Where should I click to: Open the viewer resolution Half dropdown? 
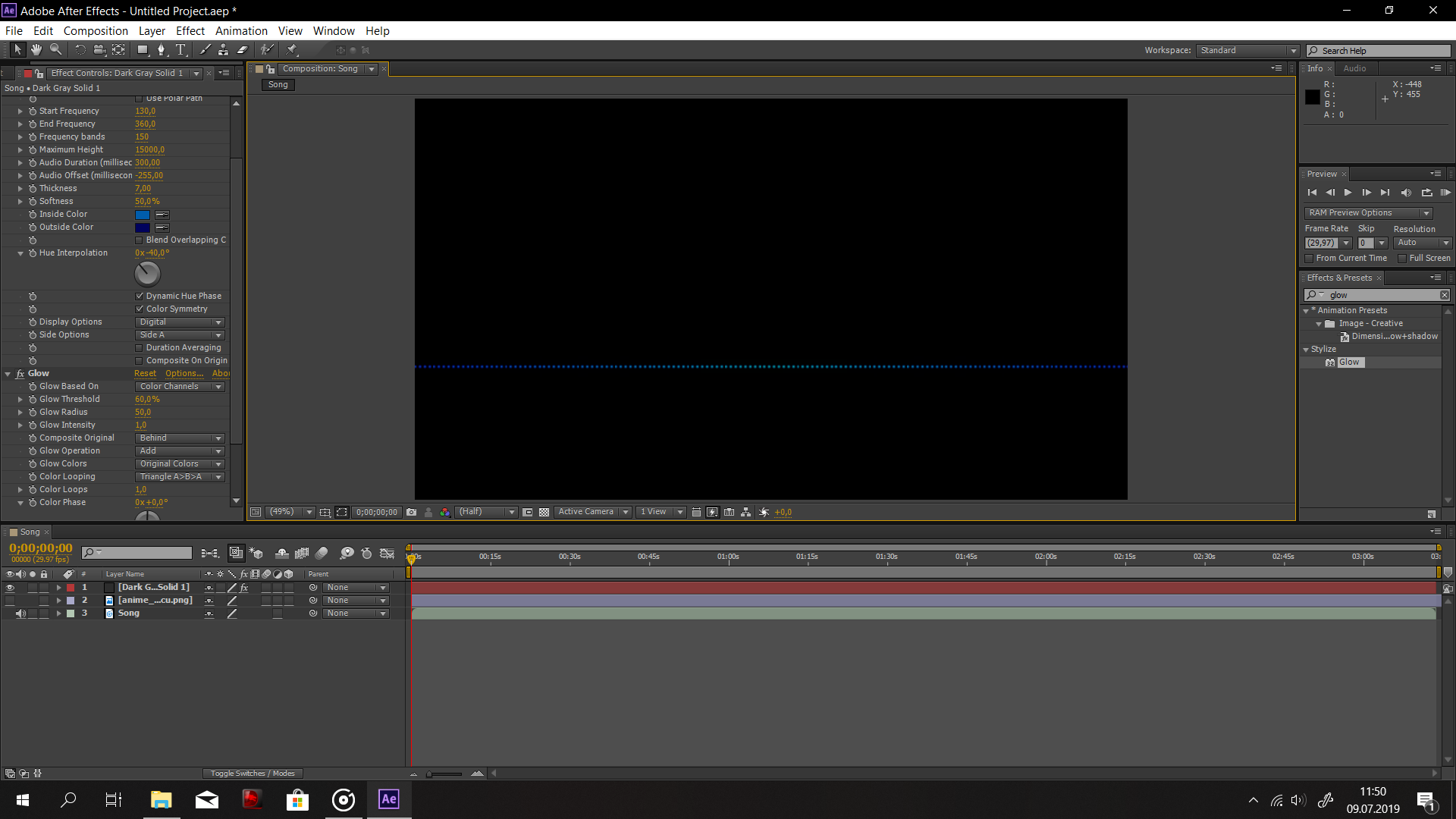pyautogui.click(x=486, y=513)
